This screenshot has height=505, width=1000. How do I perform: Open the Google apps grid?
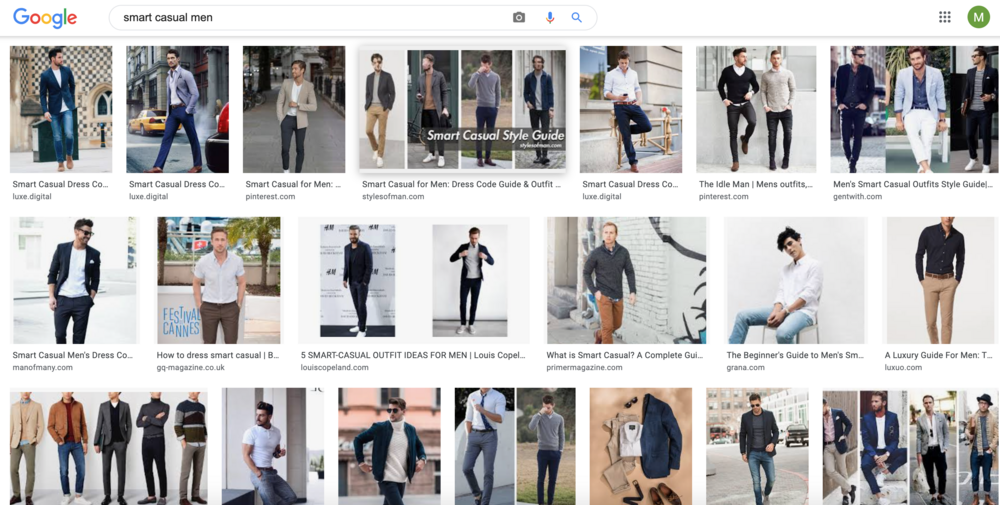coord(945,17)
